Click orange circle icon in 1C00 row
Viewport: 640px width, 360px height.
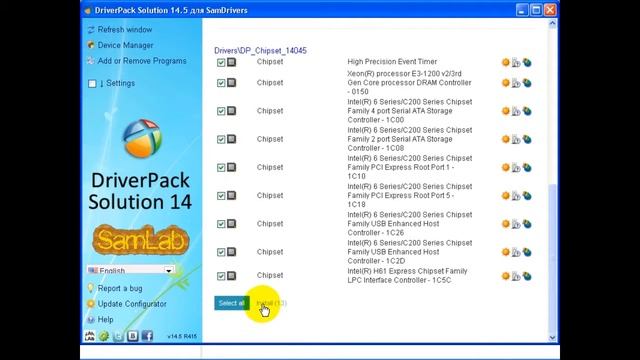(x=505, y=111)
